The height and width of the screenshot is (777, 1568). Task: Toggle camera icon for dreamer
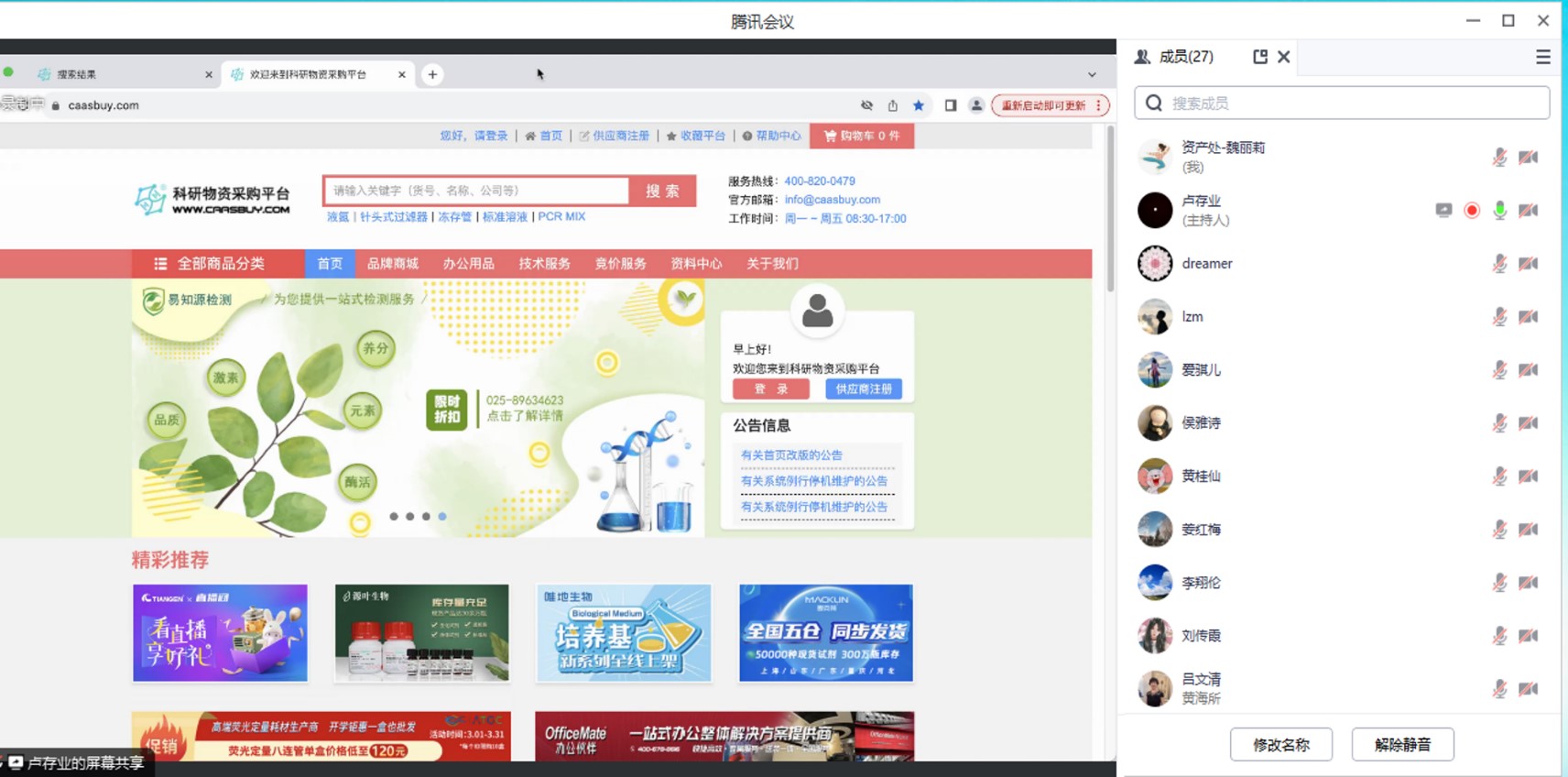tap(1528, 264)
